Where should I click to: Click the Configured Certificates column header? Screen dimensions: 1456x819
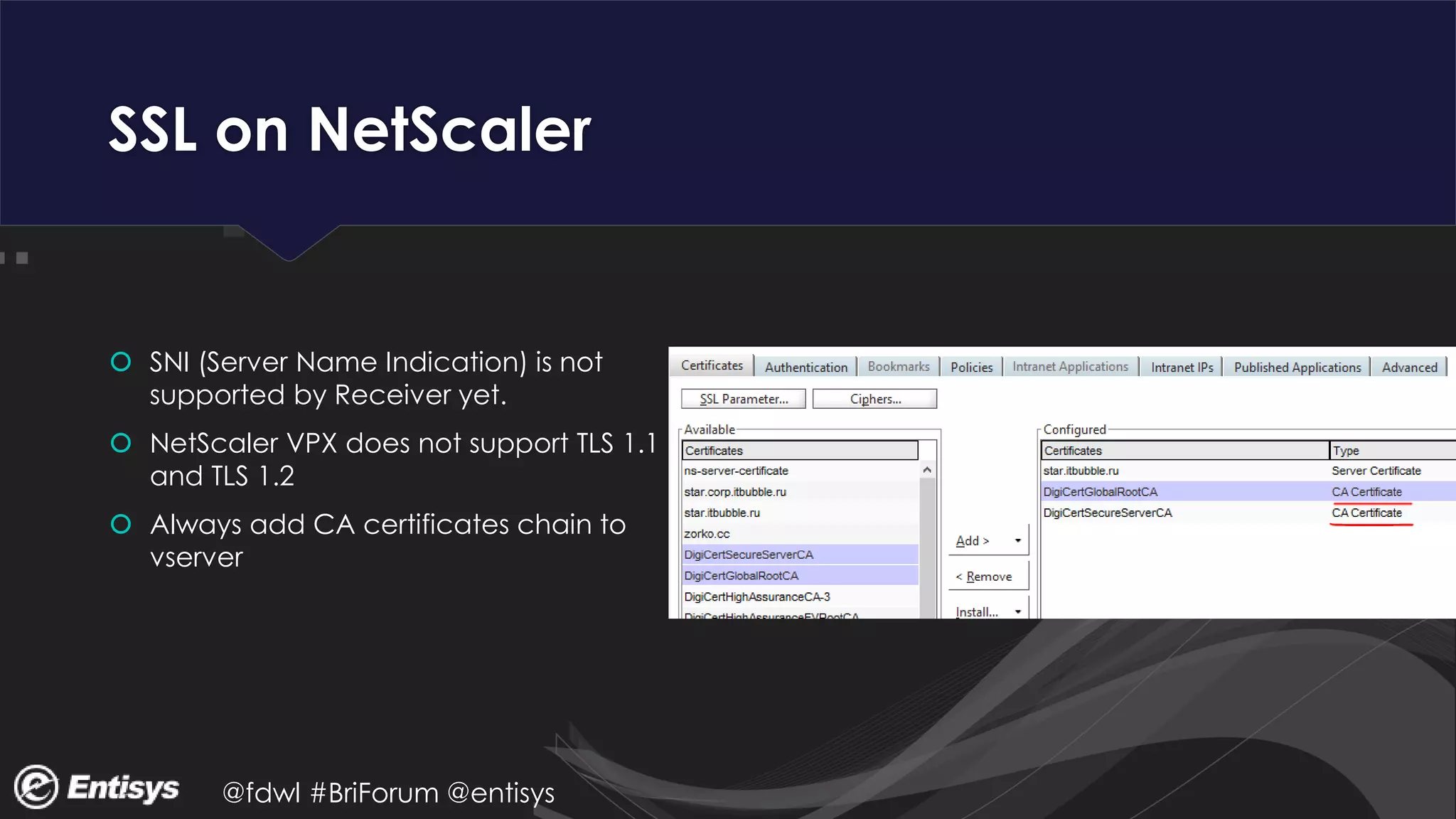tap(1185, 451)
